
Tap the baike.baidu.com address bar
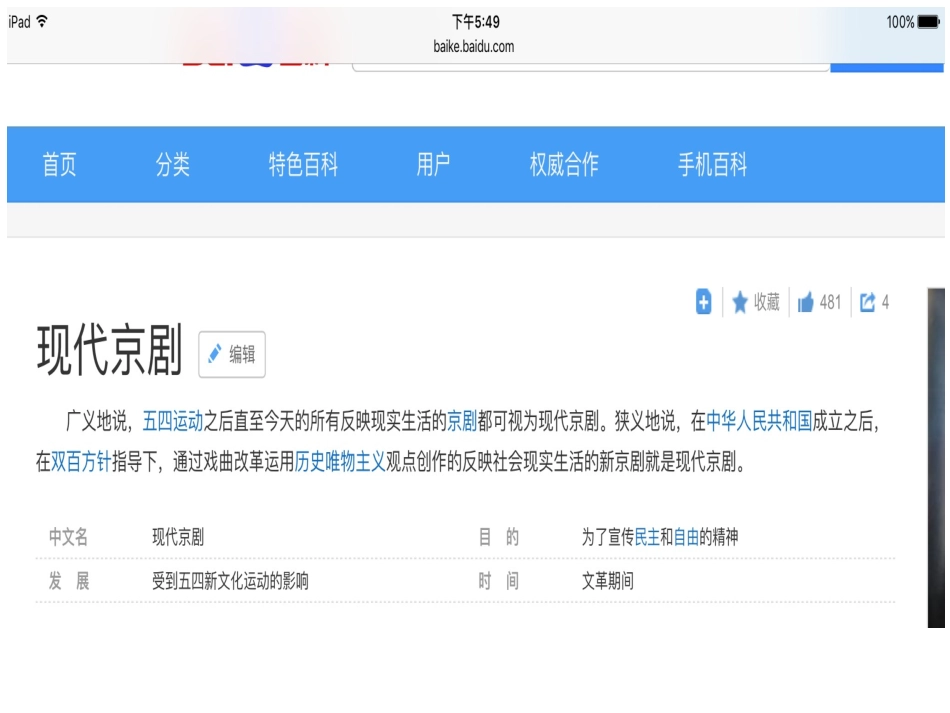tap(474, 47)
